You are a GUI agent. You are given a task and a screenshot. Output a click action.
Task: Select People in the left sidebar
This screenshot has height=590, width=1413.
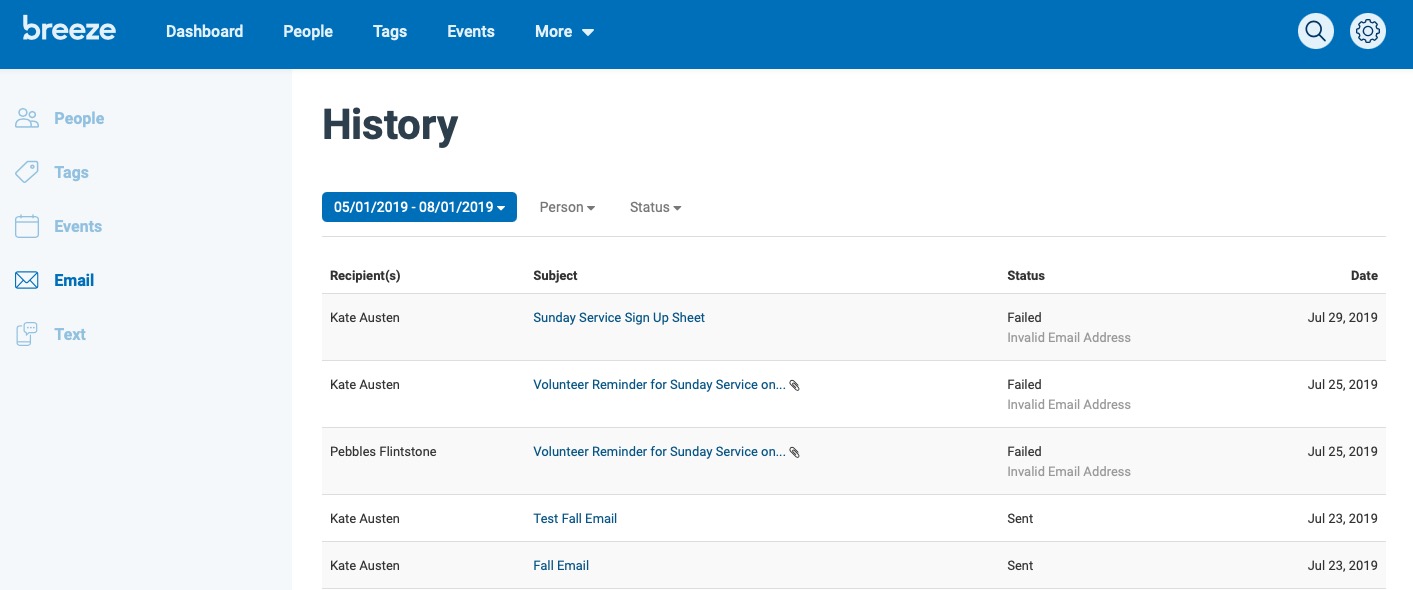tap(79, 119)
